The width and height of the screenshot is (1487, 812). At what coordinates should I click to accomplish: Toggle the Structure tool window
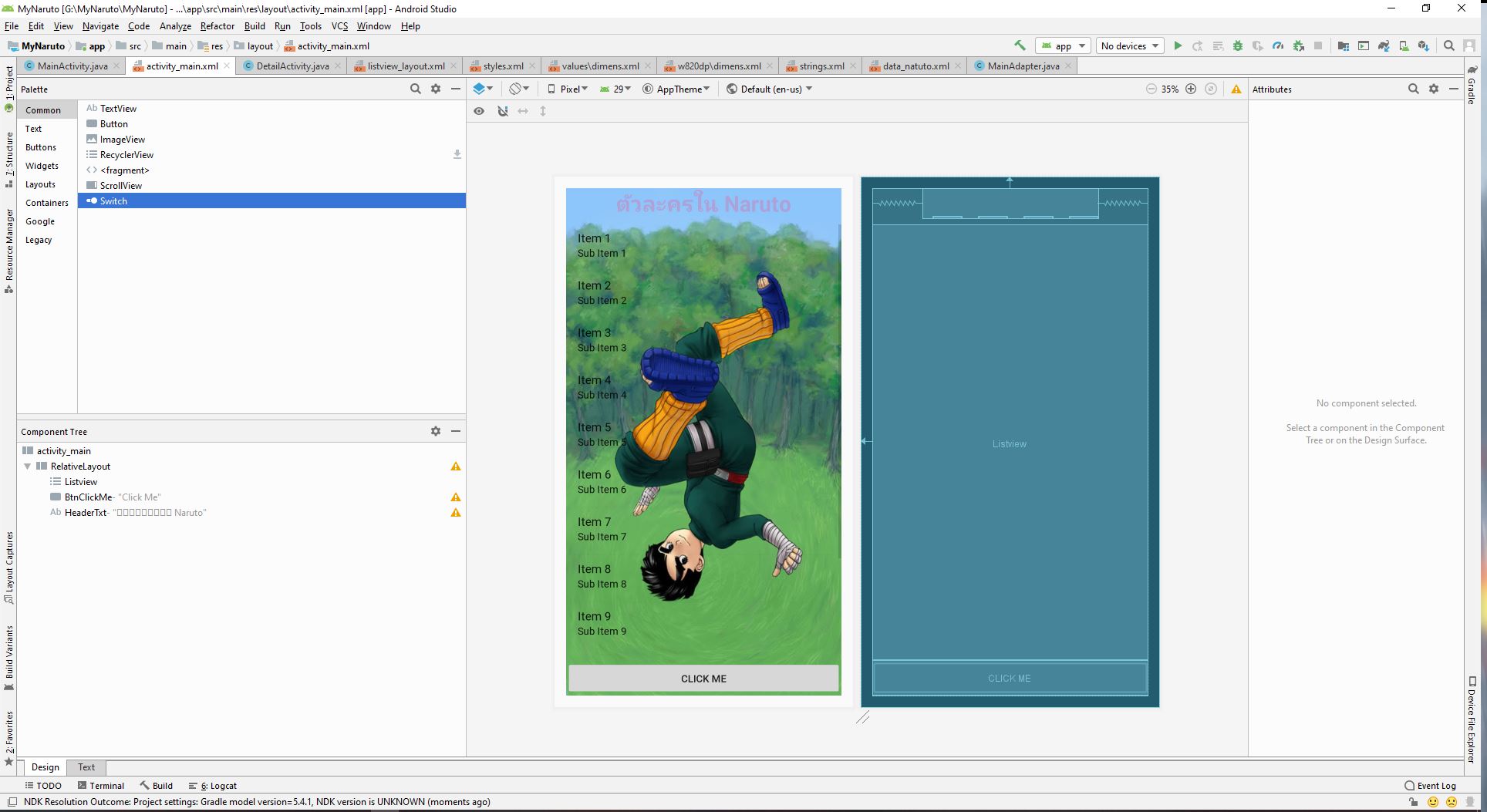pos(8,159)
